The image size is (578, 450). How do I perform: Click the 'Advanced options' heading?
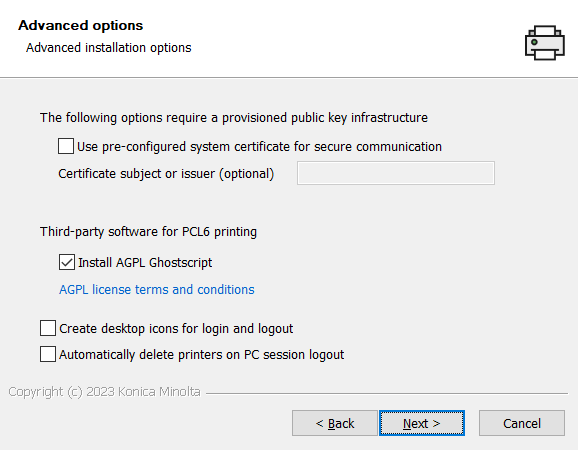81,25
